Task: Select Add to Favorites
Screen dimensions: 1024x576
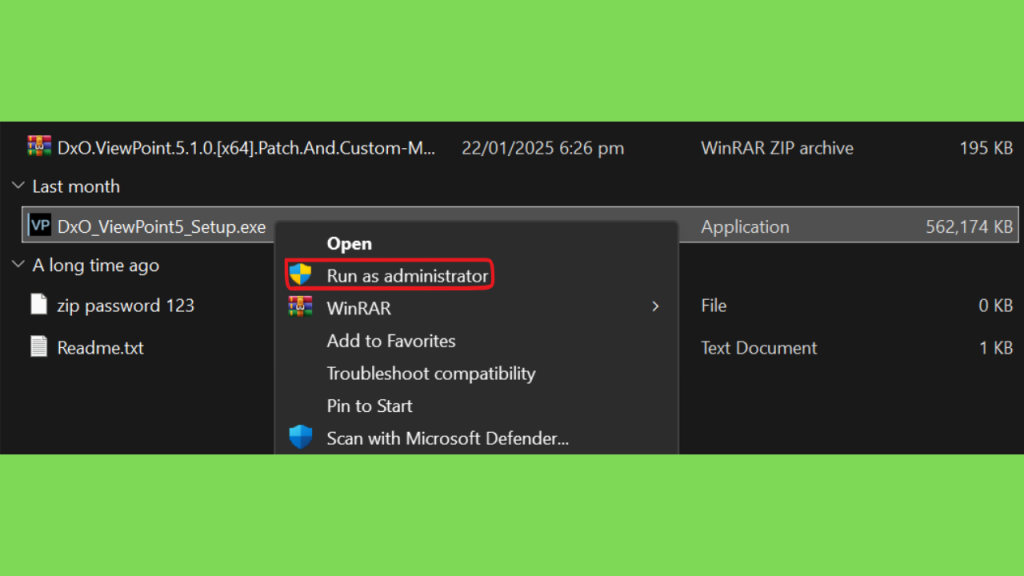Action: (x=391, y=340)
